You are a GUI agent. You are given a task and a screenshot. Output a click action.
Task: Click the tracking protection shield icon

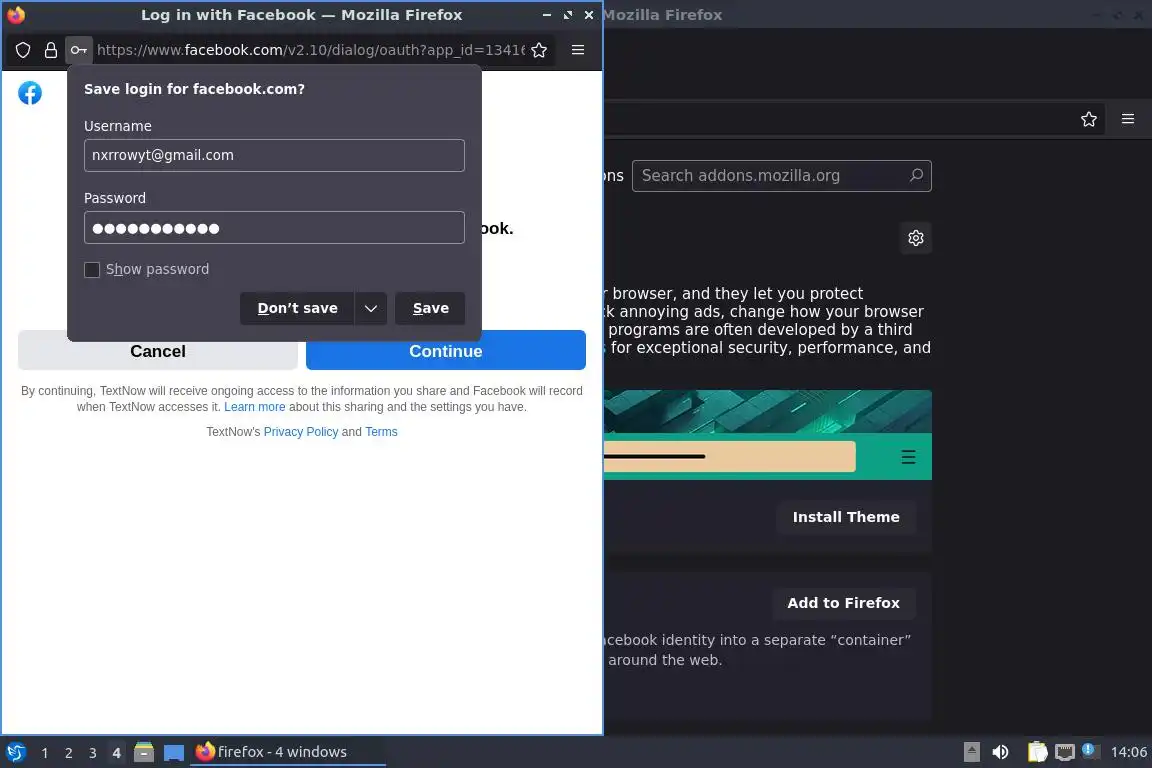(23, 50)
